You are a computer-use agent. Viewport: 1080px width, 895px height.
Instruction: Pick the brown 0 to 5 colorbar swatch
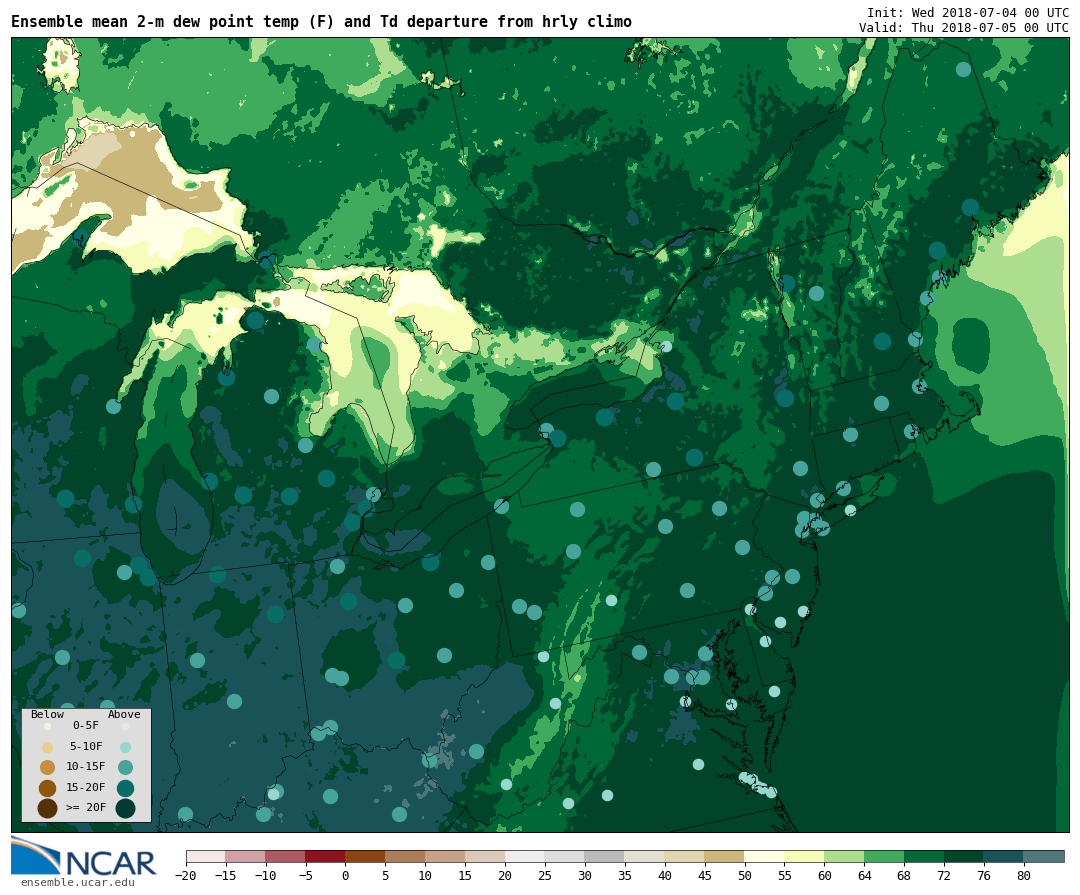point(365,856)
